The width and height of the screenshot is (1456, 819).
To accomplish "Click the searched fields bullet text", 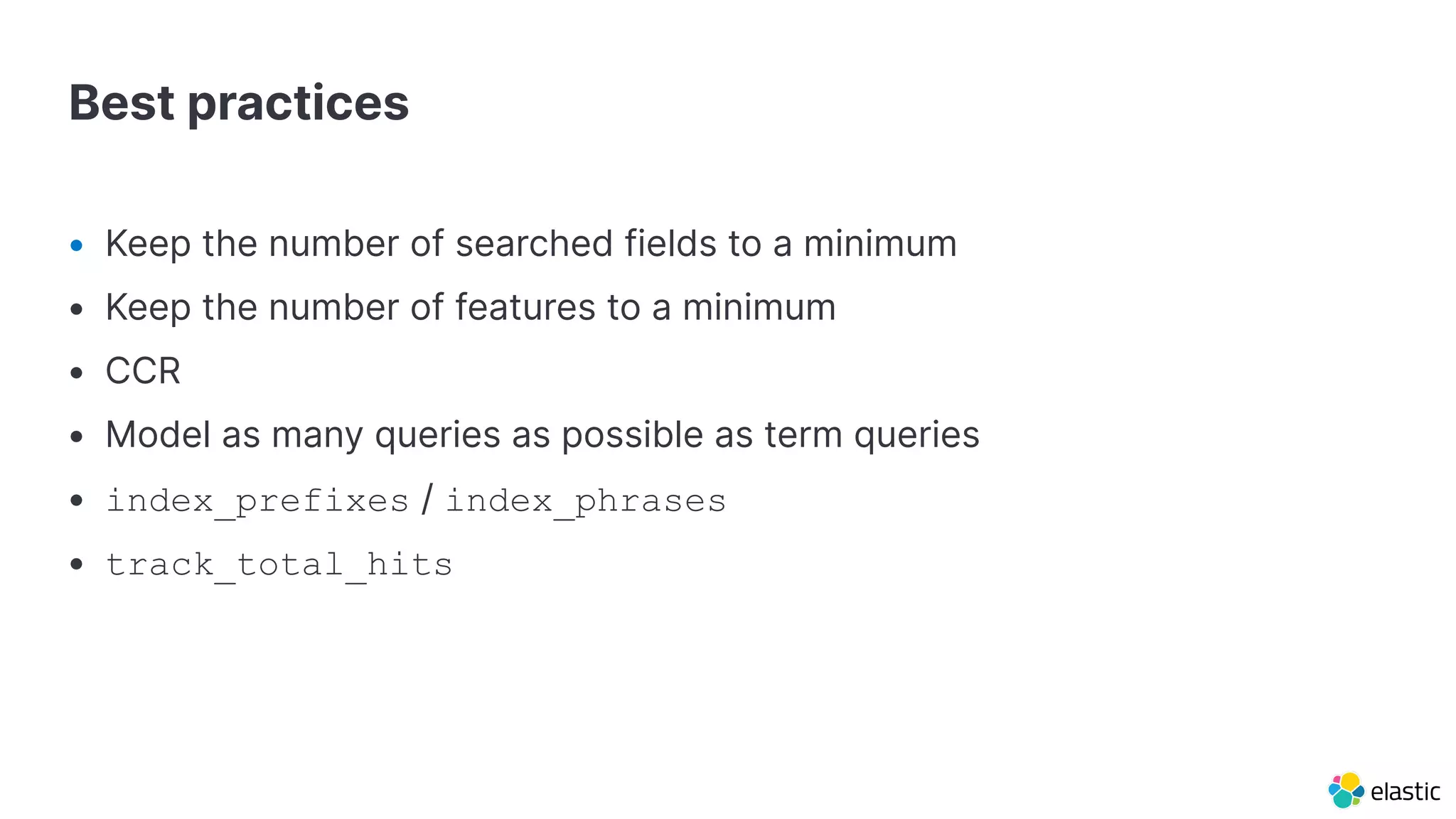I will point(531,244).
